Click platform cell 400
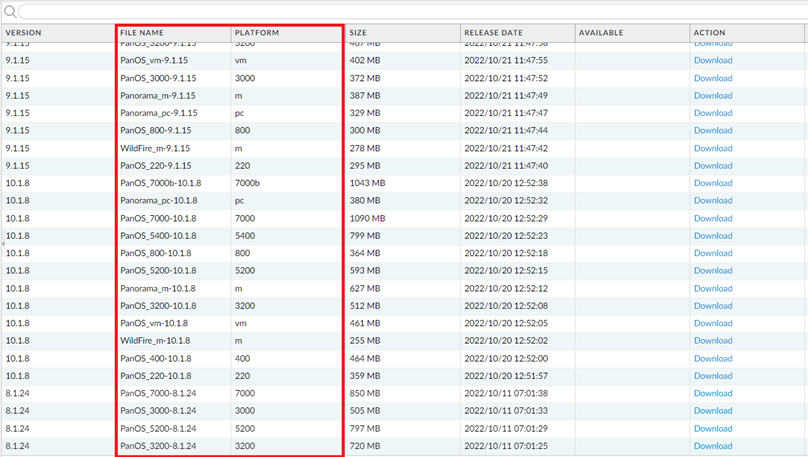This screenshot has width=808, height=457. [x=242, y=359]
